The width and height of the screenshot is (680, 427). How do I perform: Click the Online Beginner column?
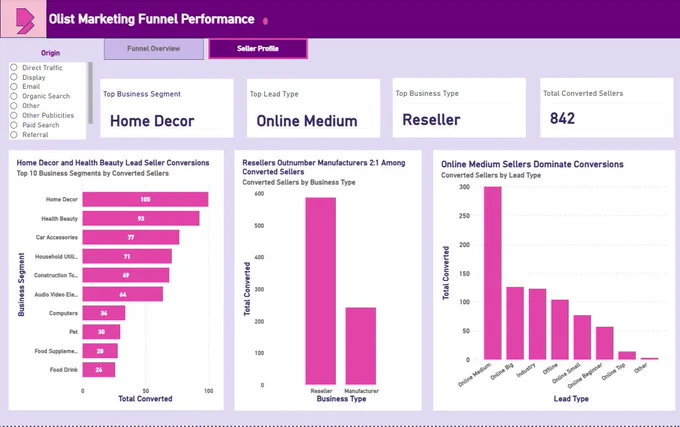605,343
